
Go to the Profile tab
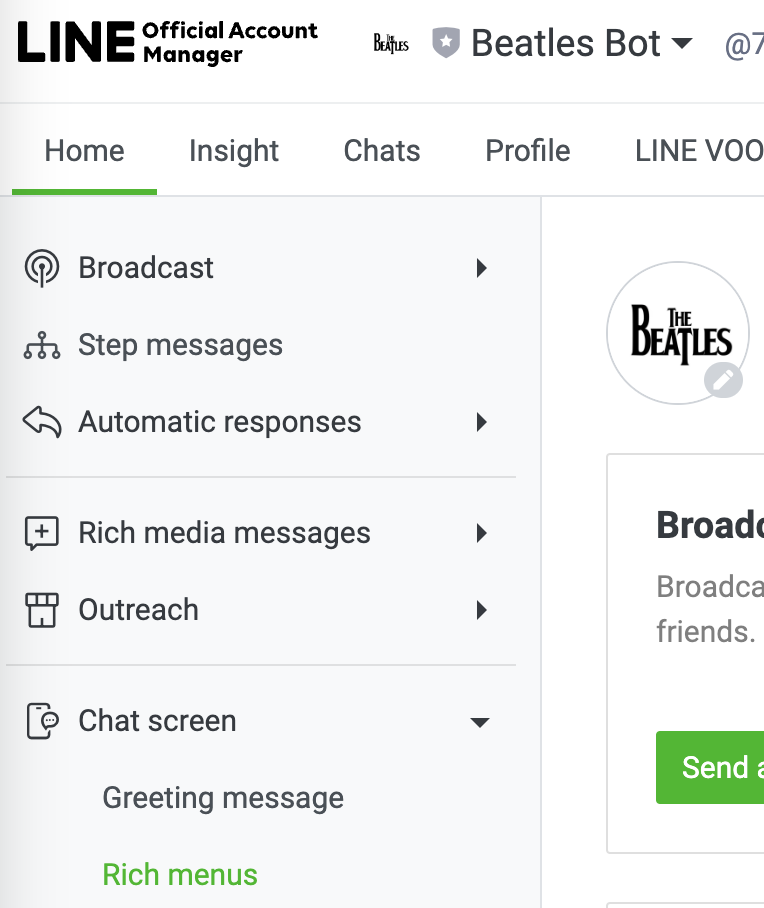(x=528, y=151)
